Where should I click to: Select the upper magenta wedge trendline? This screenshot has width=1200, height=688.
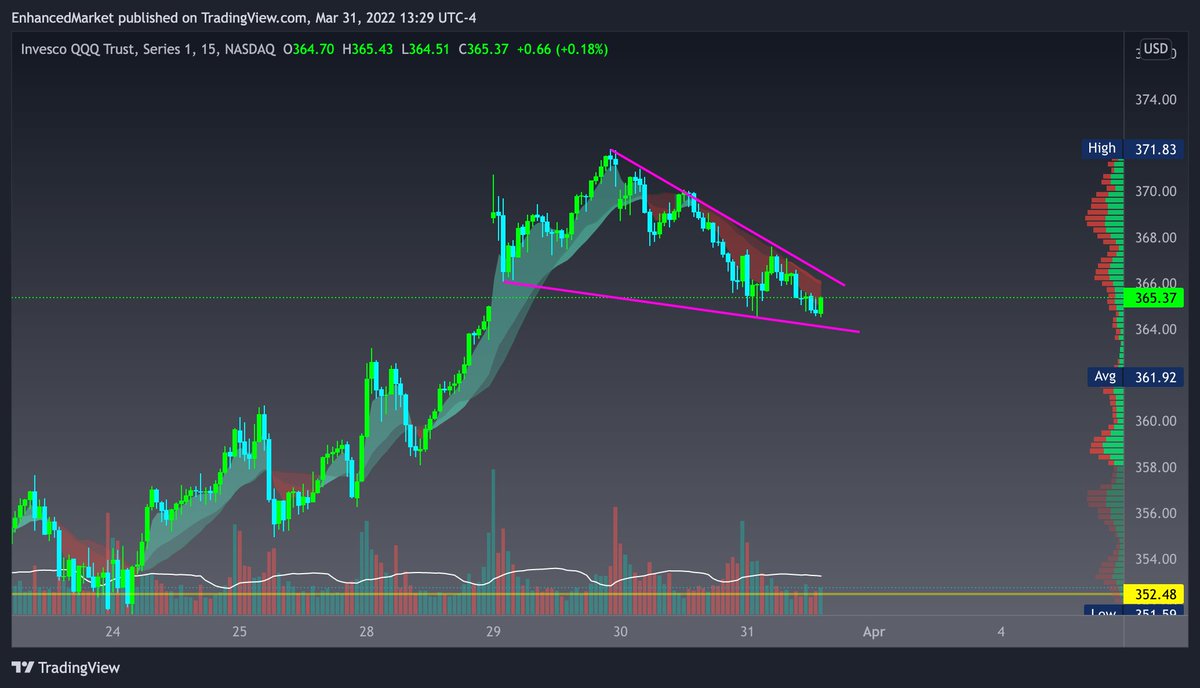tap(728, 218)
